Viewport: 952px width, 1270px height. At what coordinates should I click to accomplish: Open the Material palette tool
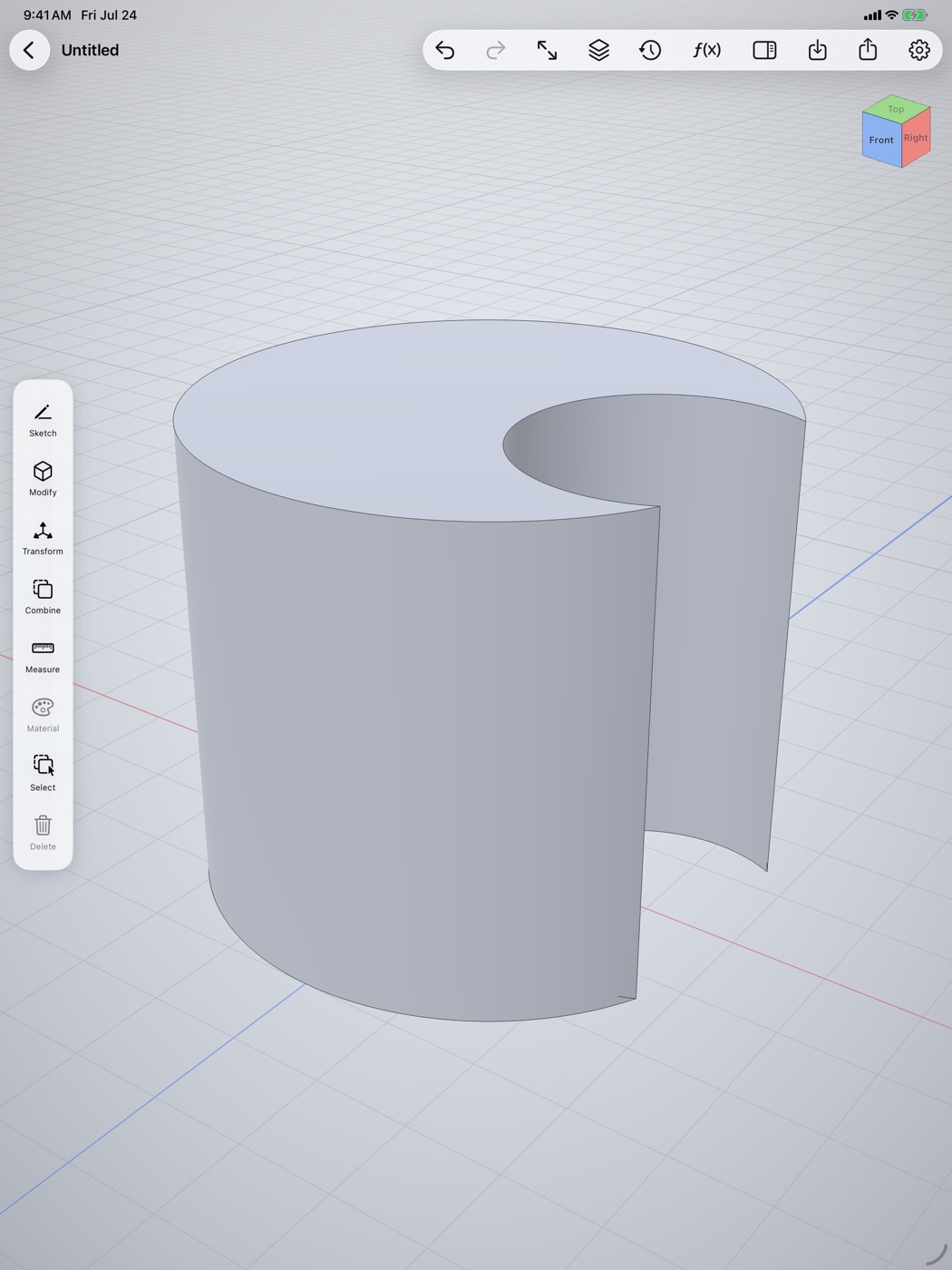click(x=43, y=715)
